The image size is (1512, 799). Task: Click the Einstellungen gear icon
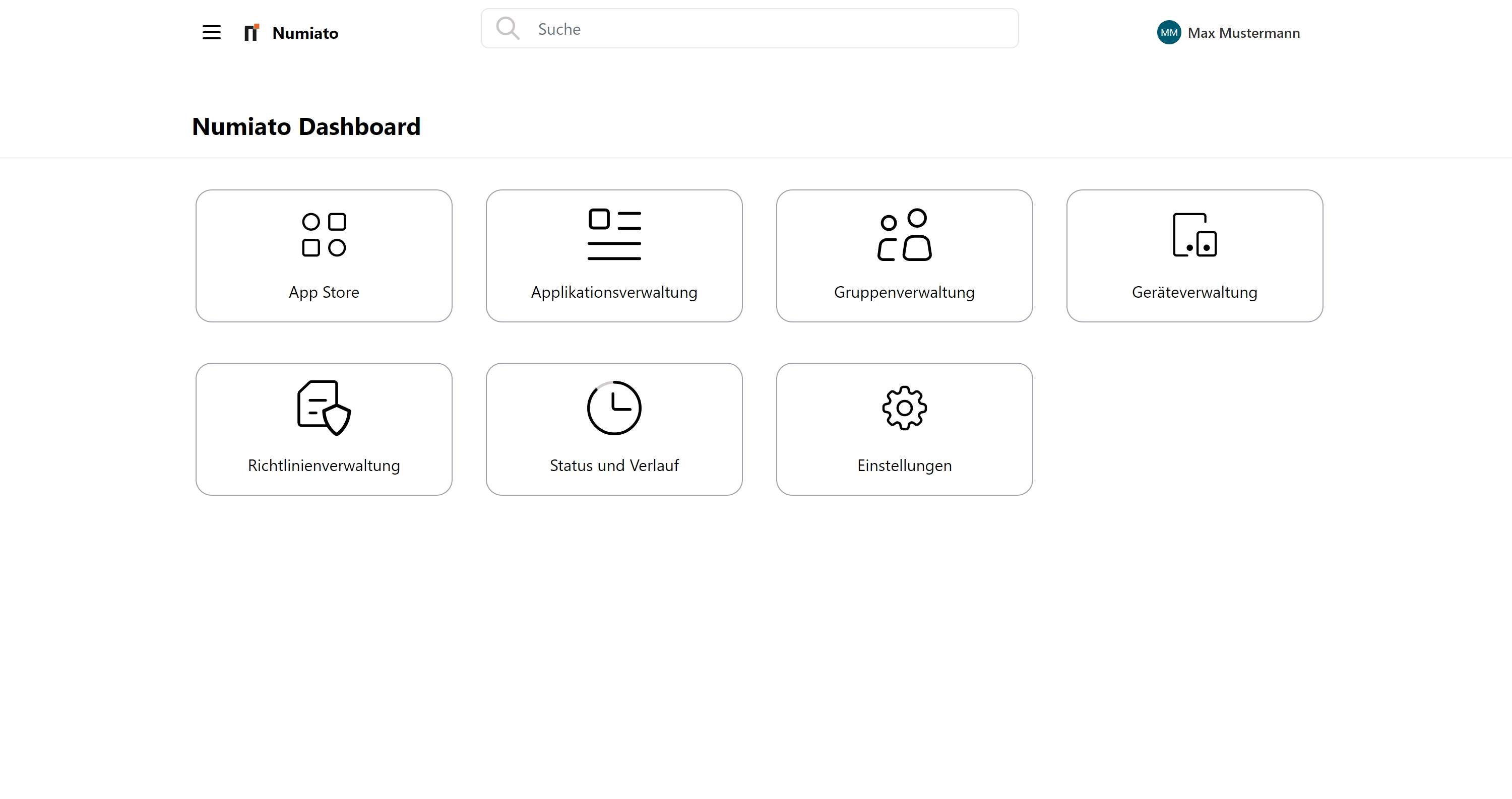(905, 408)
